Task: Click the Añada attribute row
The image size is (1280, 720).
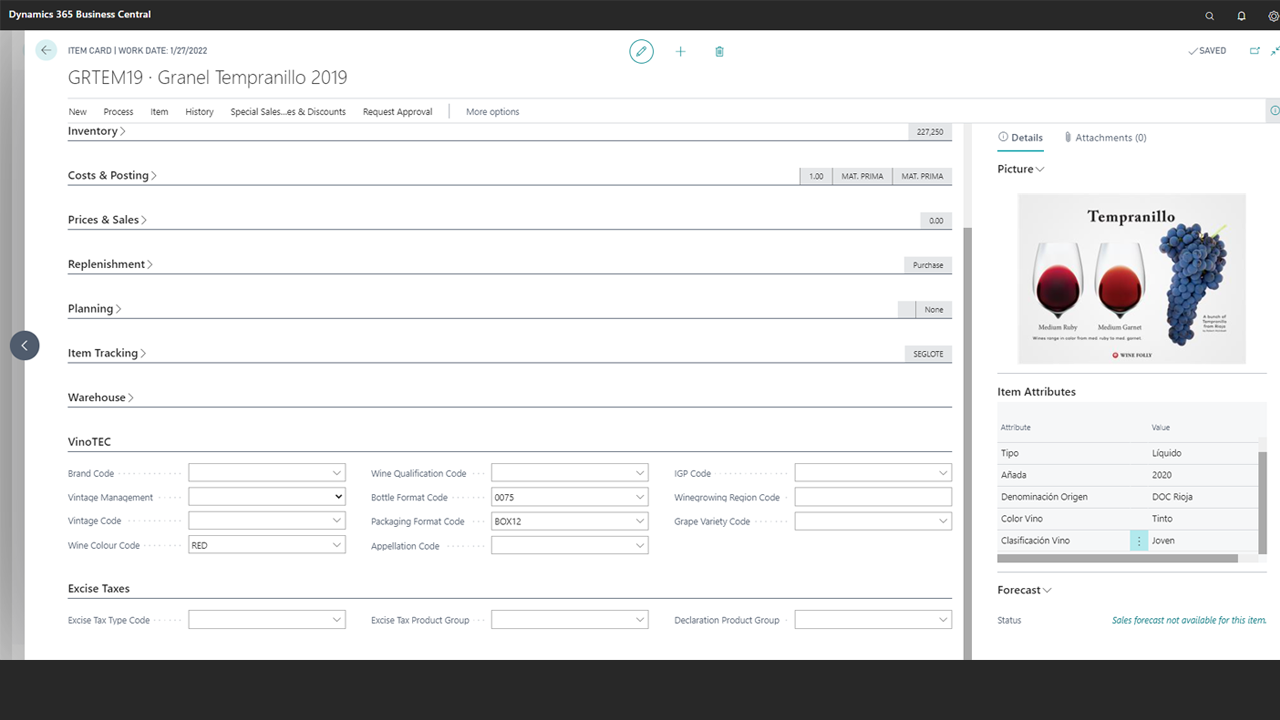Action: (1127, 475)
